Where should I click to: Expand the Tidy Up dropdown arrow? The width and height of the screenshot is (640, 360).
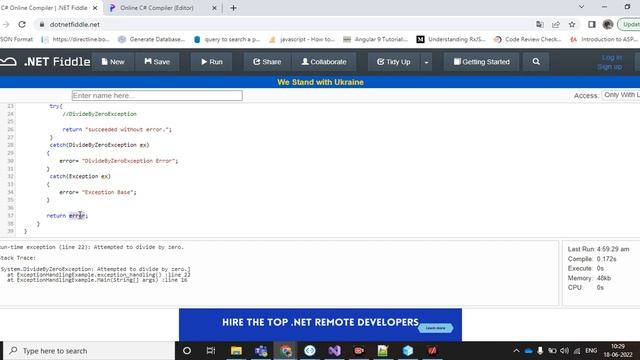(x=426, y=62)
